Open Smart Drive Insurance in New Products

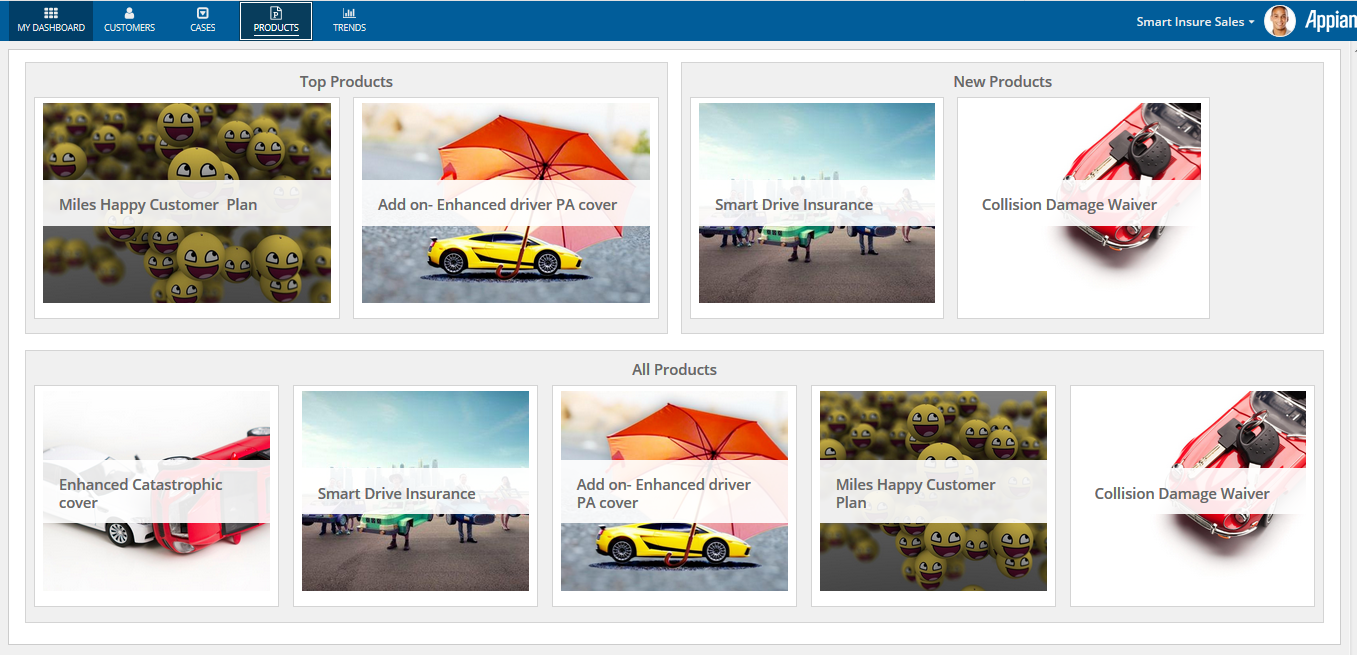817,208
